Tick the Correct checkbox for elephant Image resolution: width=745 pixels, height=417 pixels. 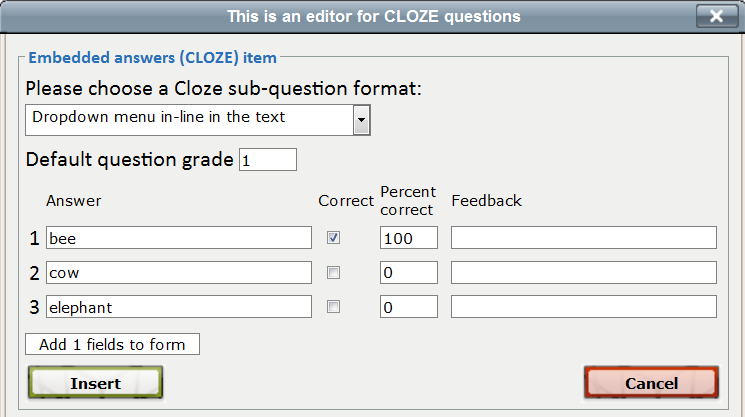click(334, 307)
